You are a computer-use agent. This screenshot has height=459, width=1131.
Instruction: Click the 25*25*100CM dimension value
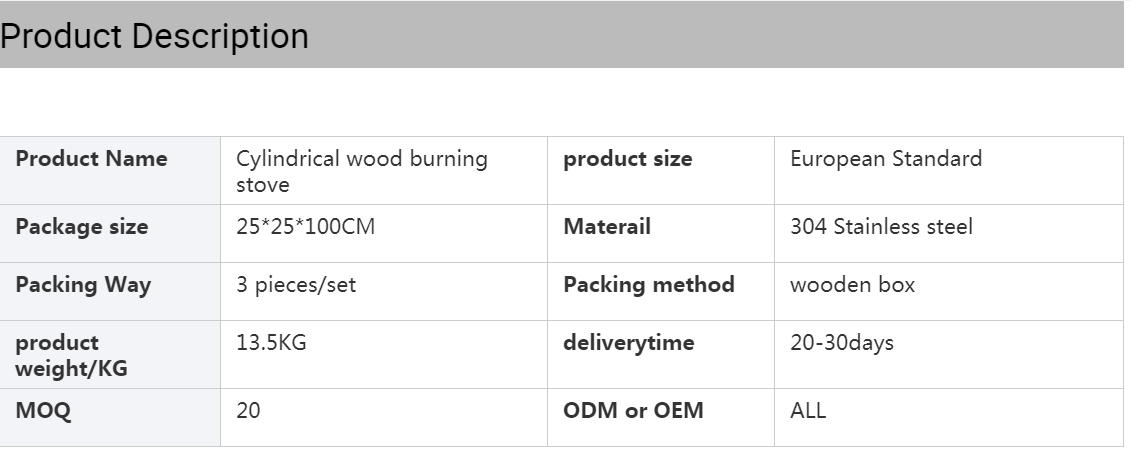pyautogui.click(x=305, y=227)
